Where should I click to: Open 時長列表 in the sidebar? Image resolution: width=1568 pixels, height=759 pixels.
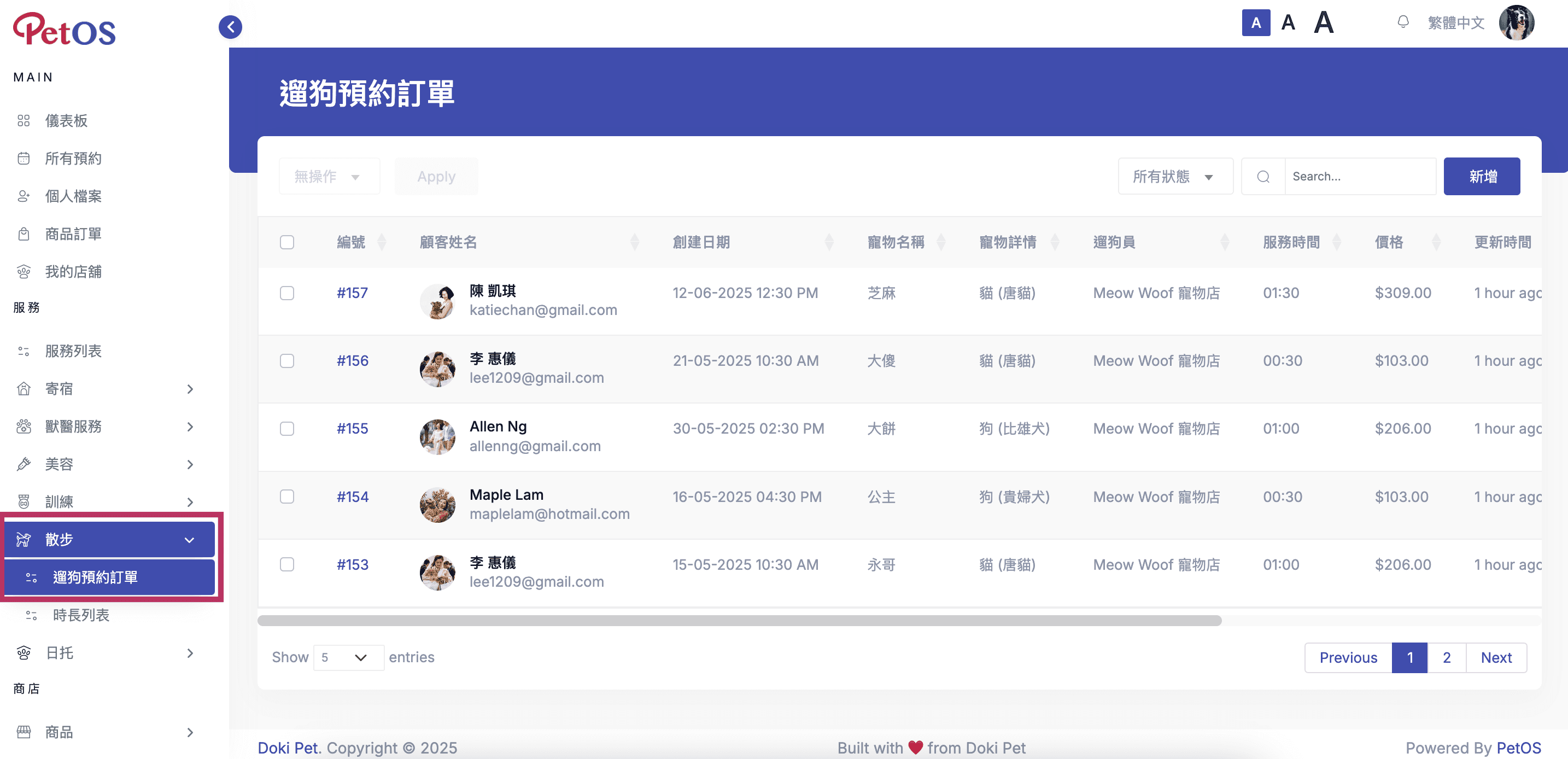pos(81,615)
